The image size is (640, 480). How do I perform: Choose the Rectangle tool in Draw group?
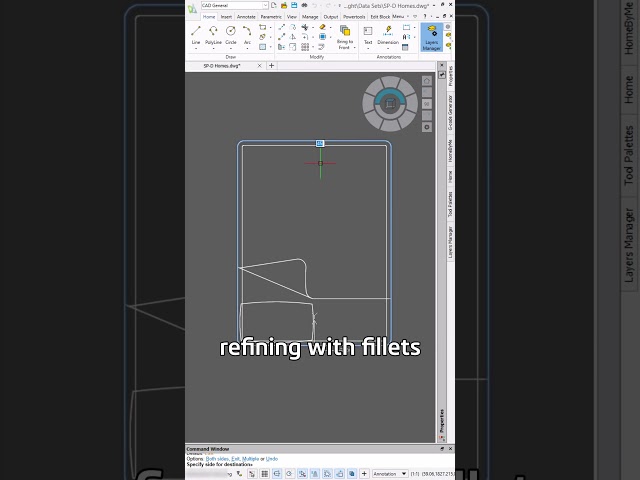262,27
